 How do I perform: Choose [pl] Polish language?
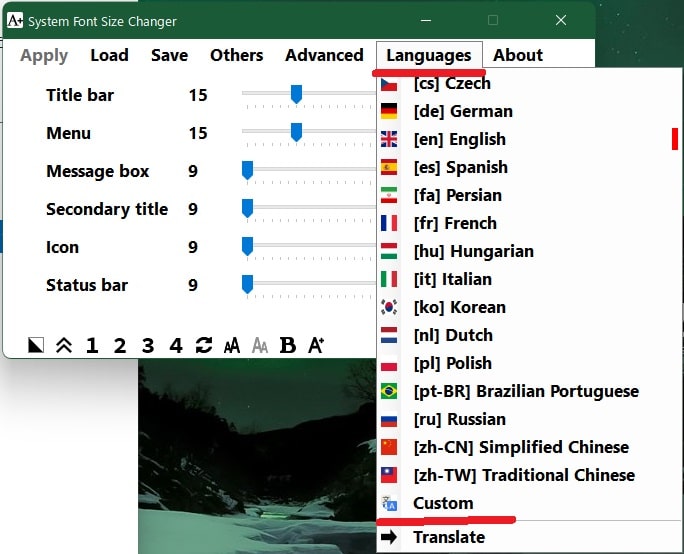pyautogui.click(x=530, y=363)
